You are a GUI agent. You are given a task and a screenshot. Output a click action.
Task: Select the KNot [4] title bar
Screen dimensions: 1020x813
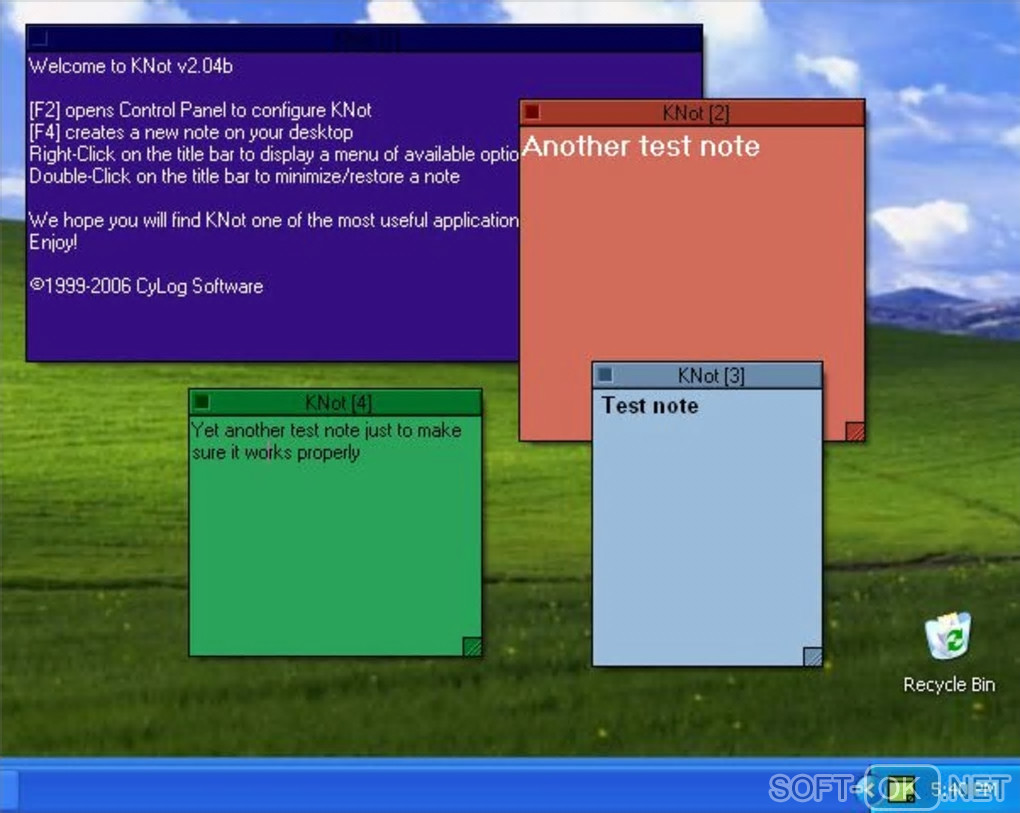point(336,403)
